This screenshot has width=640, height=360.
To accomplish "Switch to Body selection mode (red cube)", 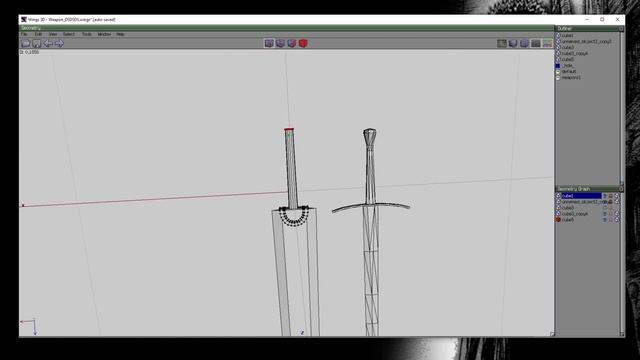I will coord(303,43).
